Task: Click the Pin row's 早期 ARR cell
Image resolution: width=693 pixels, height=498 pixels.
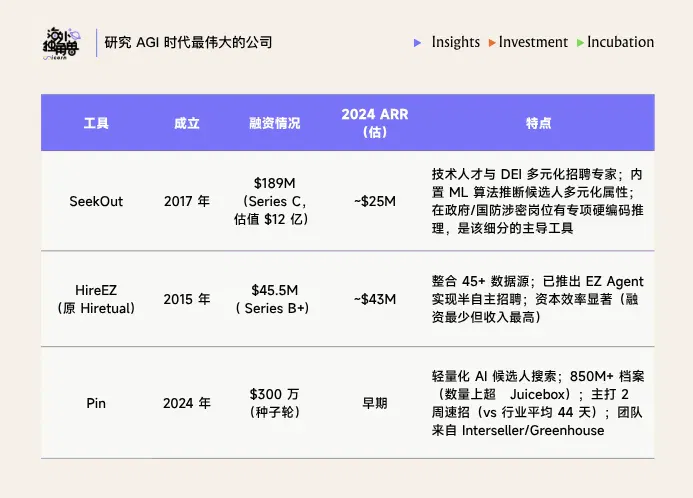Action: coord(375,403)
